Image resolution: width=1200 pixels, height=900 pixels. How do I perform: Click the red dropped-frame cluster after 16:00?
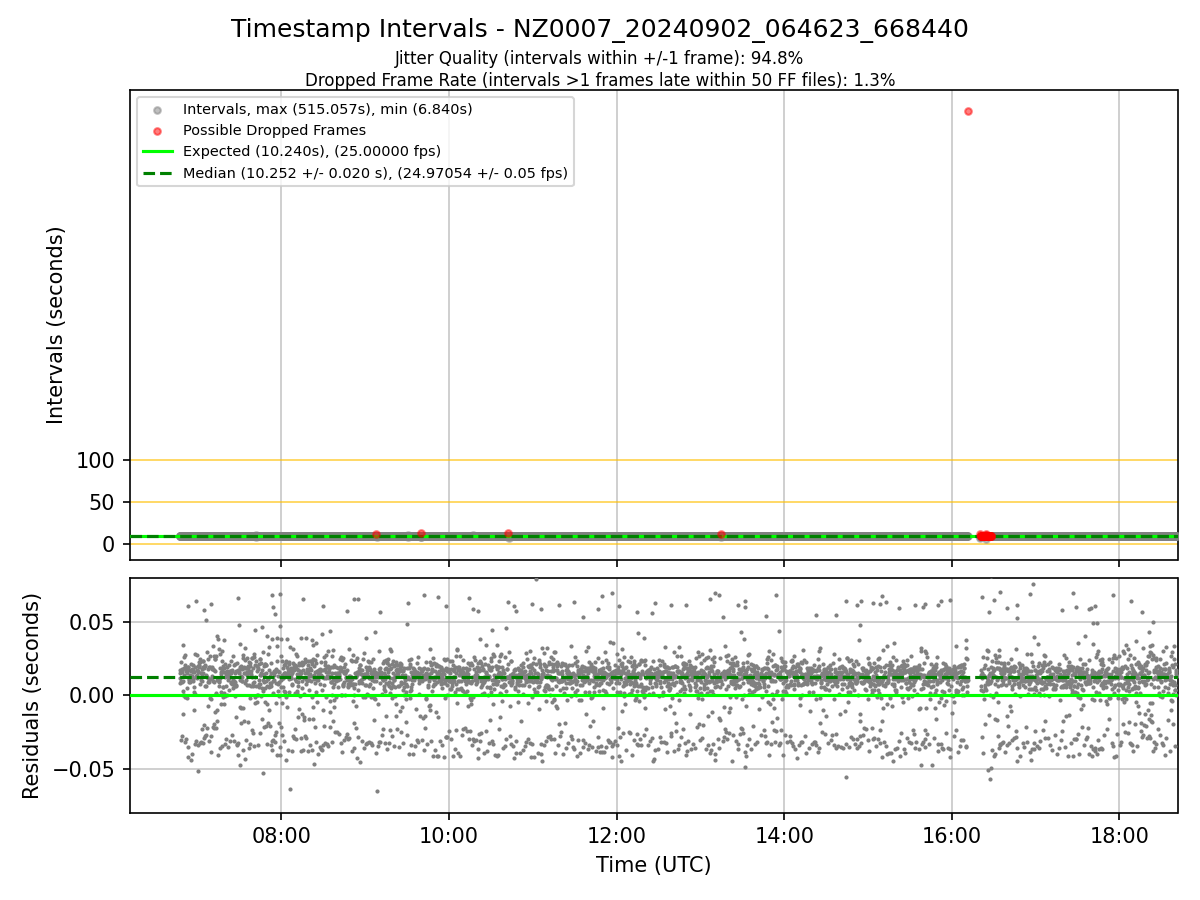click(x=985, y=536)
